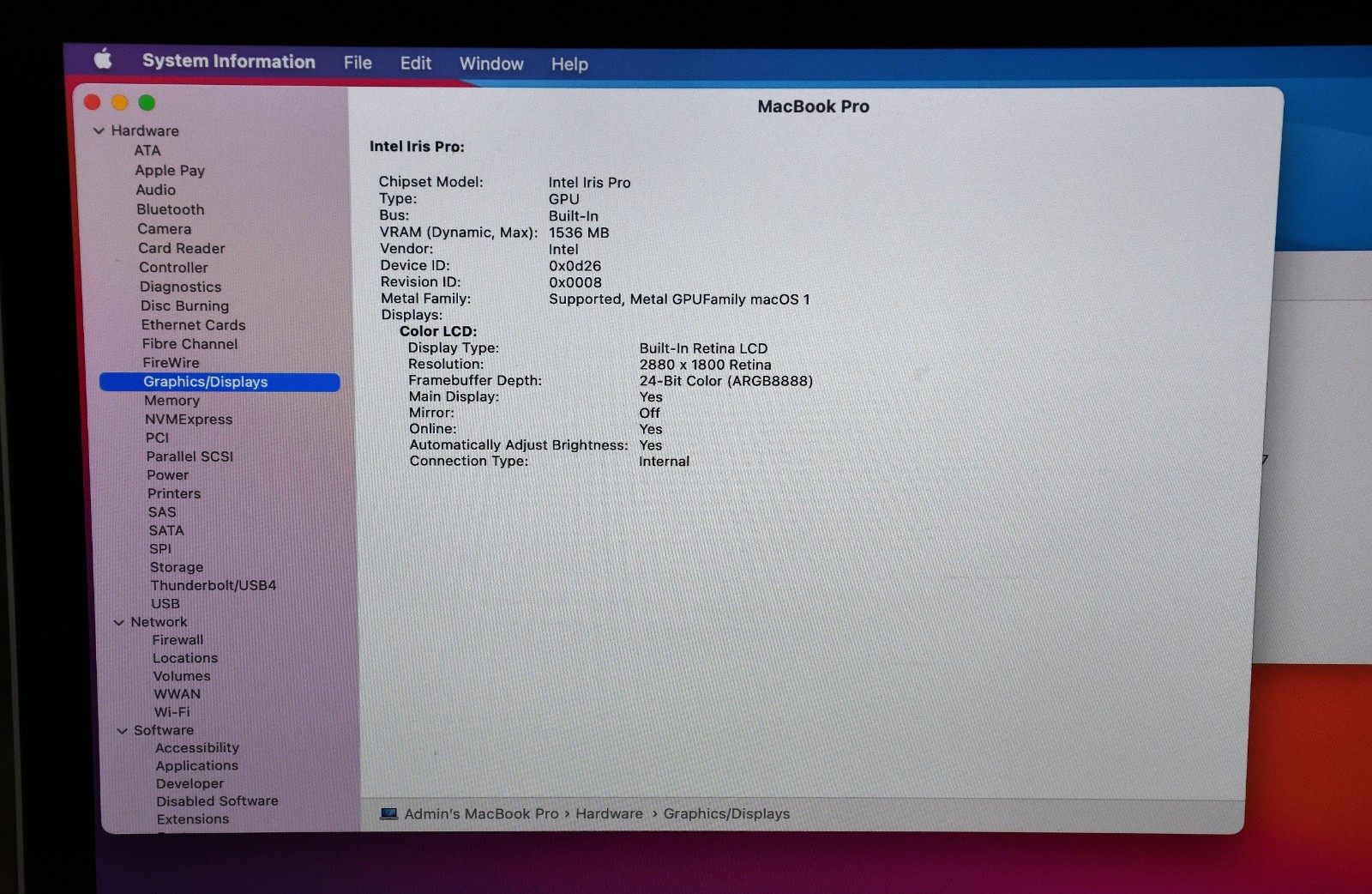Viewport: 1372px width, 894px height.
Task: Select Volumes under Network
Action: tap(182, 676)
